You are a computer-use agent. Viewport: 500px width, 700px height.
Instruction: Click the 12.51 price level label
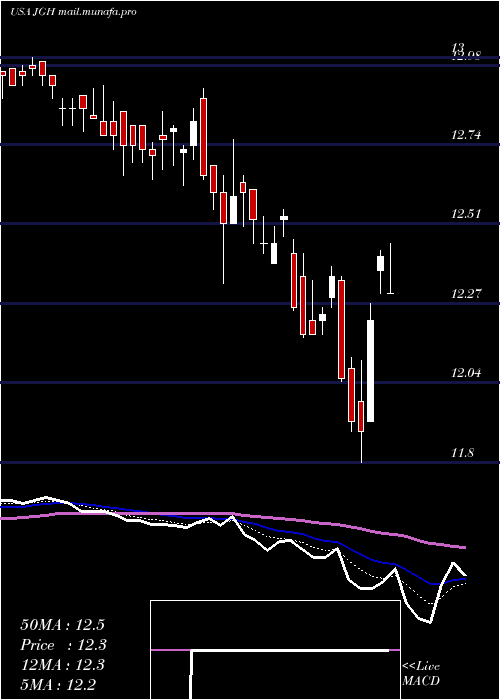click(x=466, y=214)
